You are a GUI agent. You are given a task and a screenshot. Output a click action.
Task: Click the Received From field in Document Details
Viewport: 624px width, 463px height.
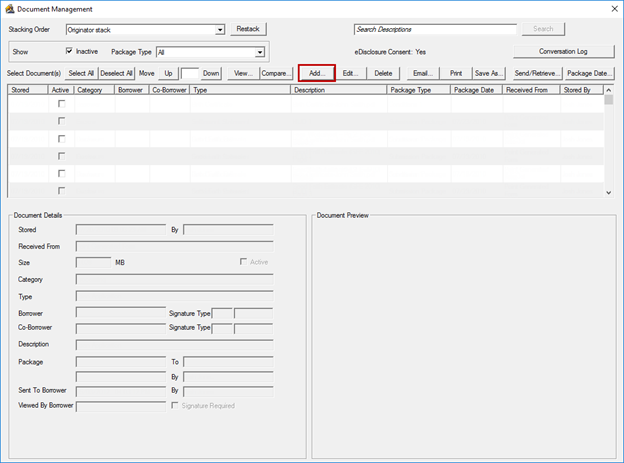pos(175,246)
